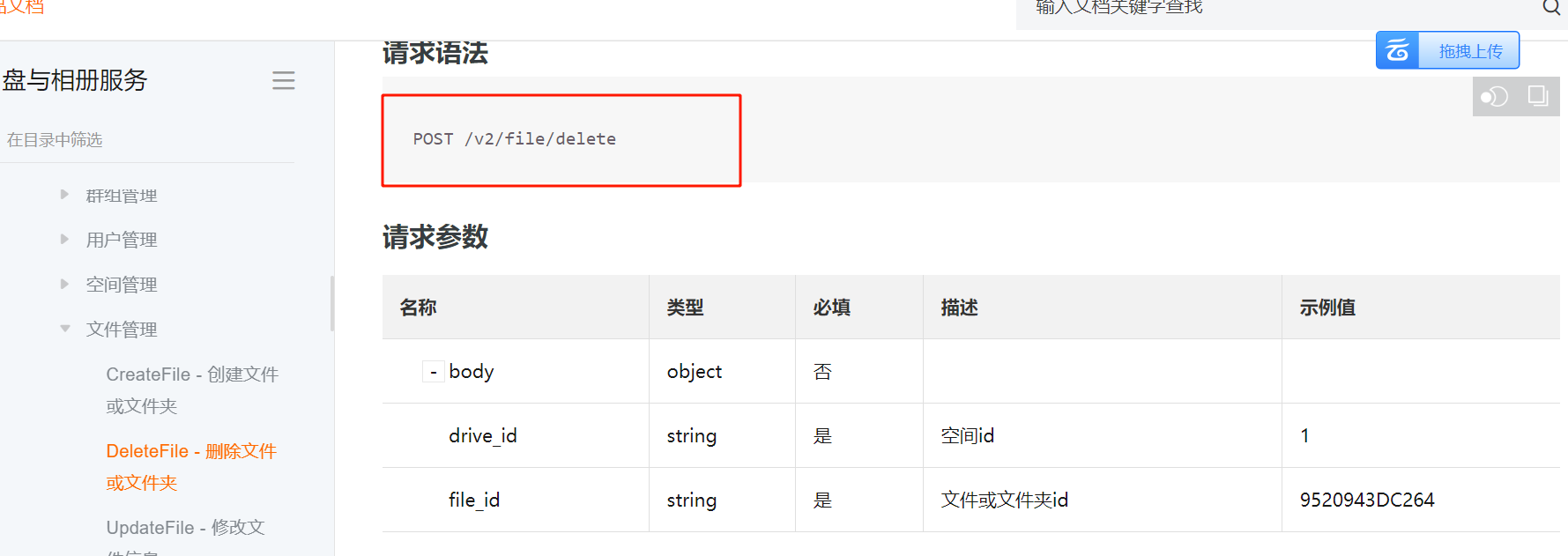
Task: Click the sidebar vertical scrollbar
Action: coord(332,304)
